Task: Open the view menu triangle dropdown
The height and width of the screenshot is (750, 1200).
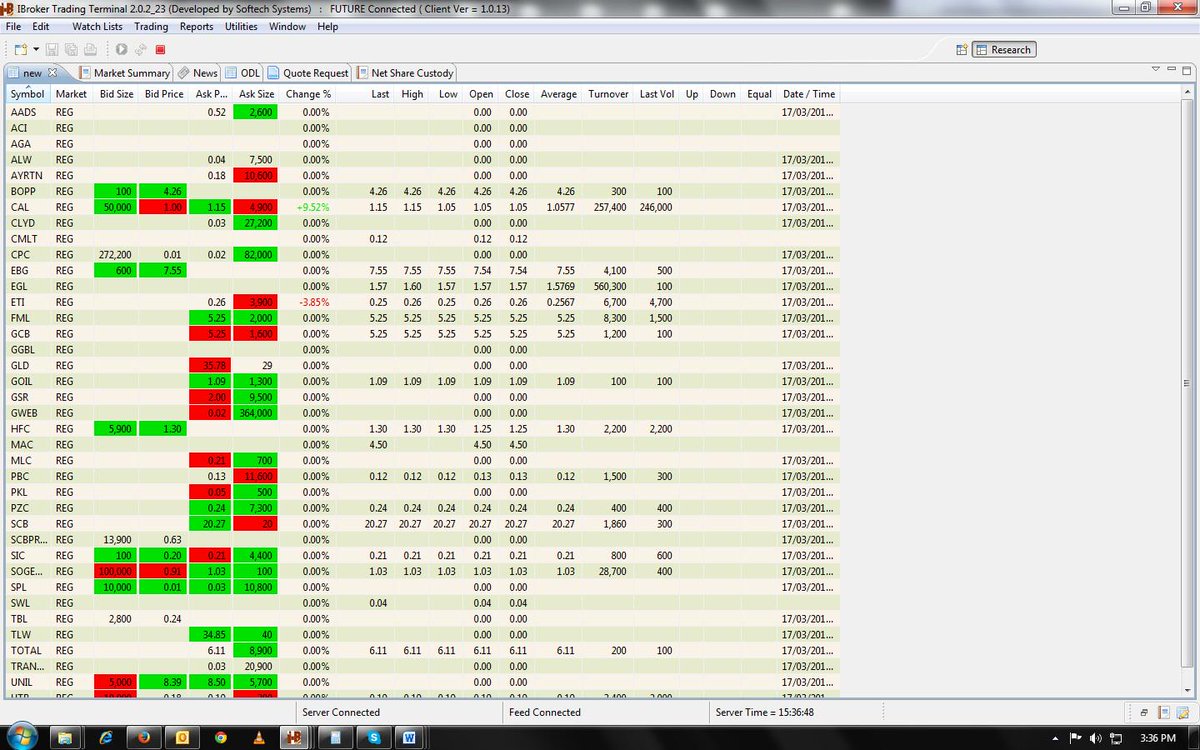Action: click(1156, 68)
